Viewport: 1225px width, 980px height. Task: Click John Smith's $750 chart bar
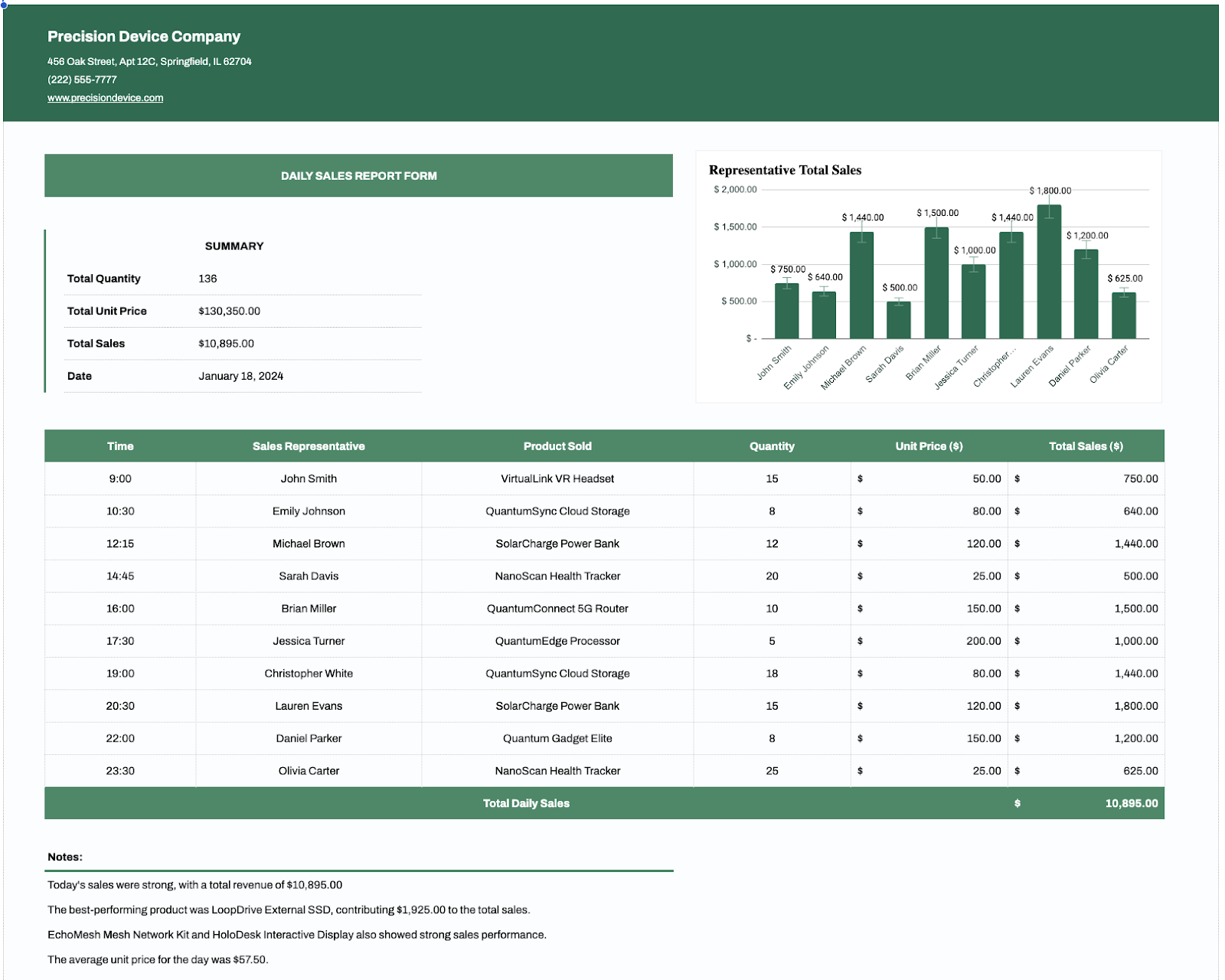(785, 310)
